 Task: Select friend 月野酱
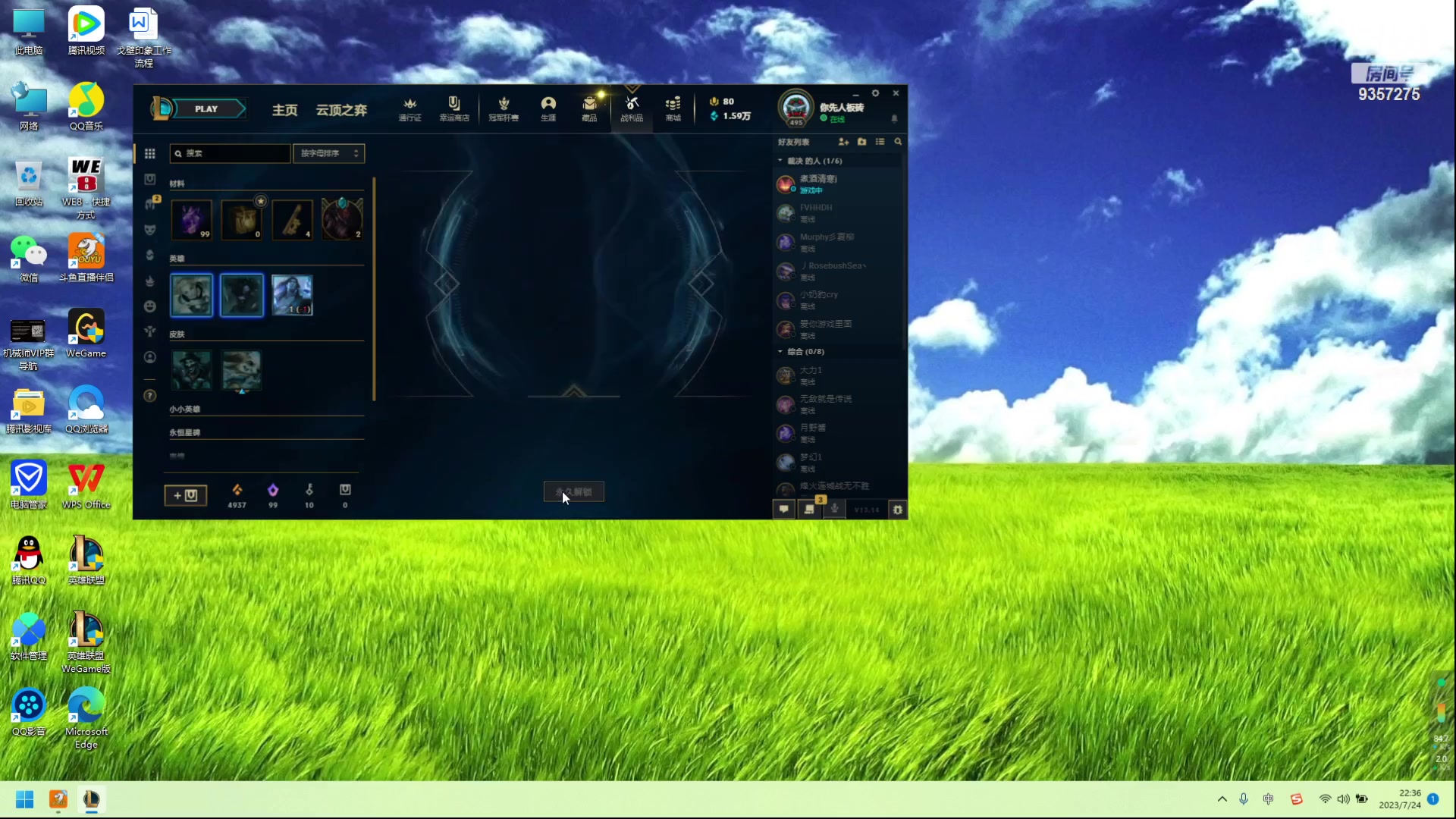coord(838,433)
